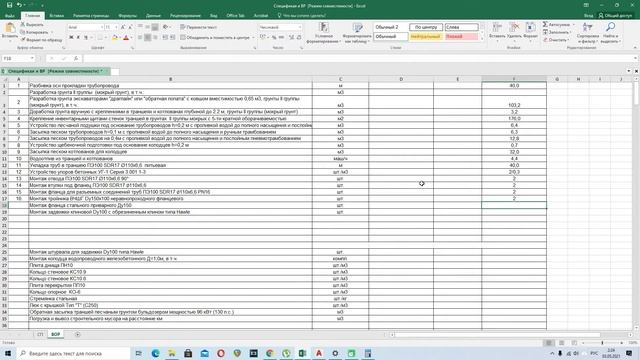Apply the Плохой cell style

461,36
